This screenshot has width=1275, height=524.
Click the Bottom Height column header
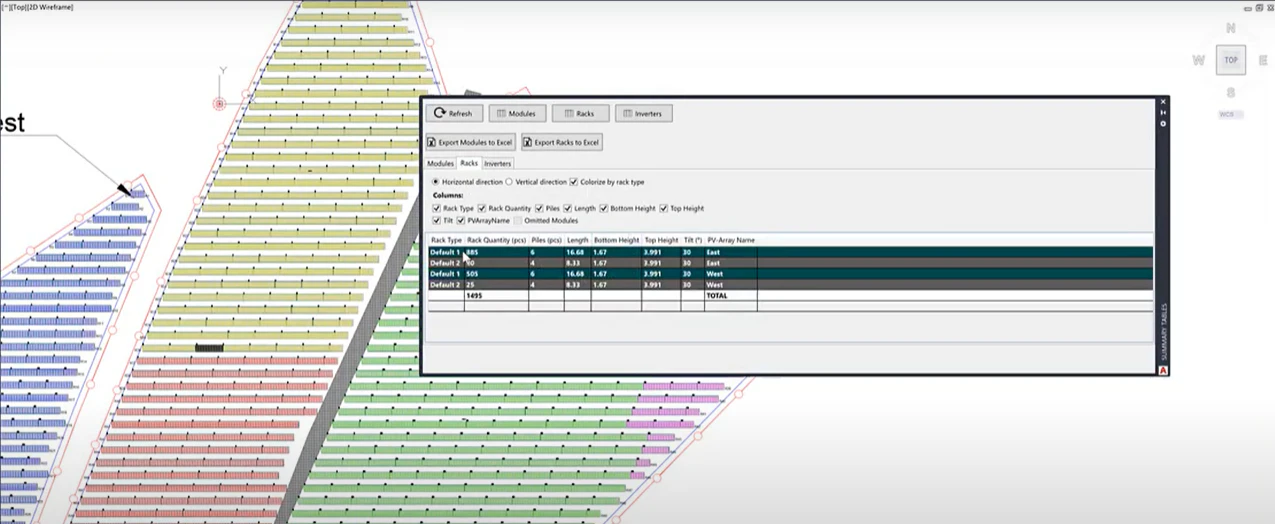(616, 240)
